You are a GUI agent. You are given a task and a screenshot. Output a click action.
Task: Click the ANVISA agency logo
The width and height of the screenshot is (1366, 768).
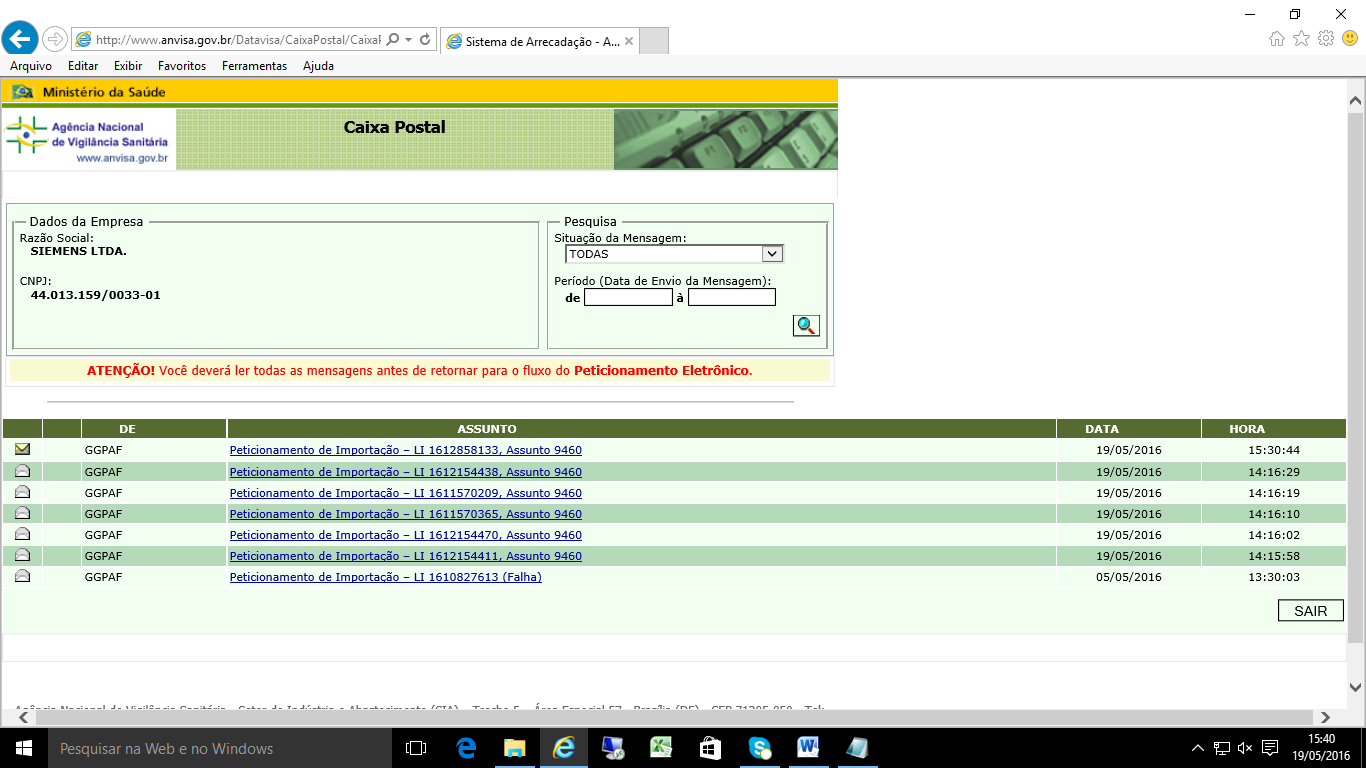tap(89, 140)
